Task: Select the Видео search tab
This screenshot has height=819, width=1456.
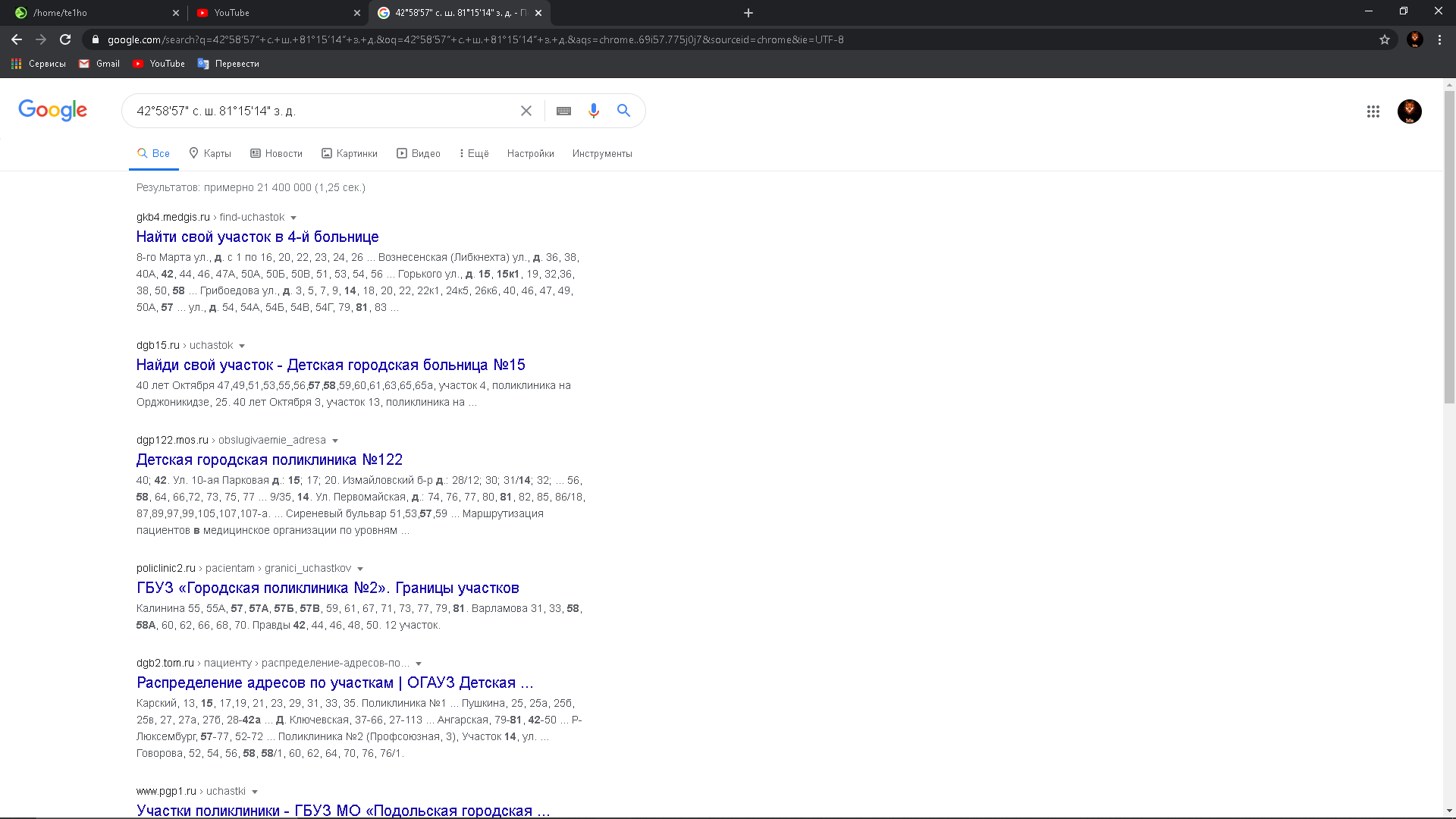Action: tap(419, 153)
